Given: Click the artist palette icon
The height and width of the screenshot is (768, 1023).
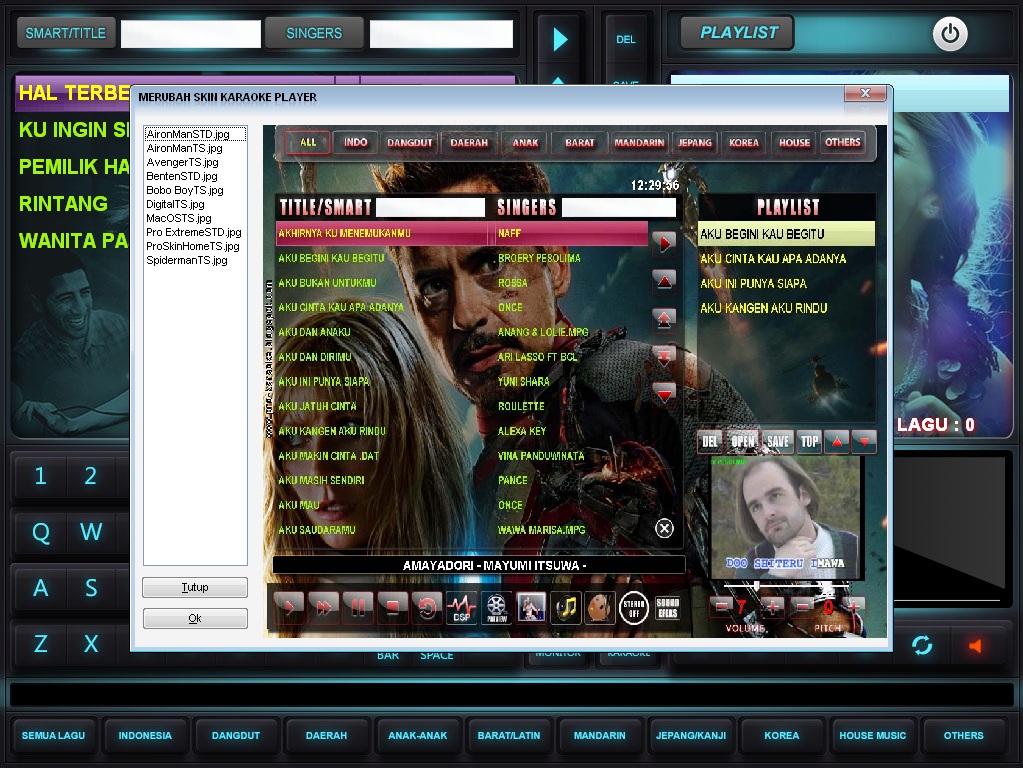Looking at the screenshot, I should [599, 607].
